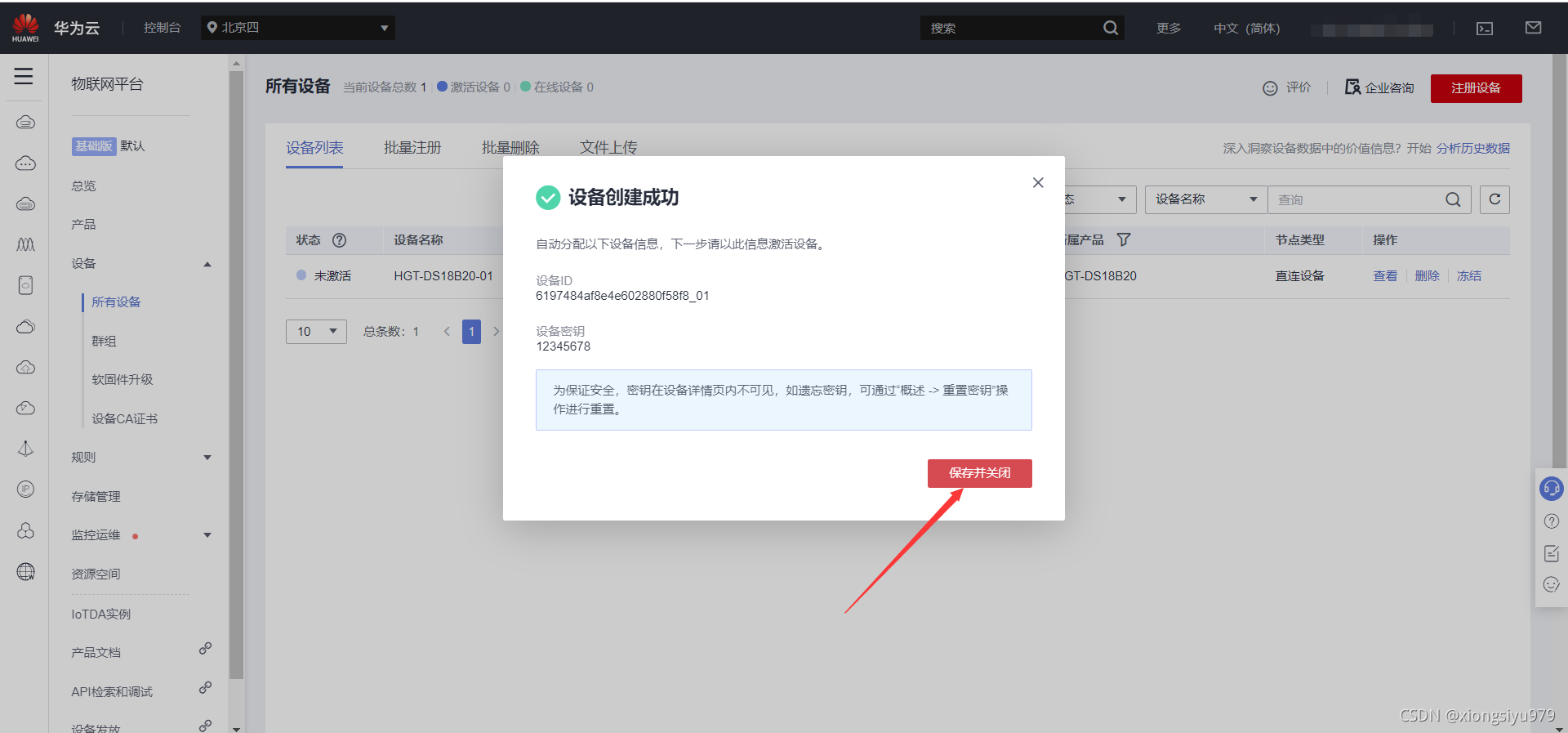Open 产品 in sidebar

(83, 225)
